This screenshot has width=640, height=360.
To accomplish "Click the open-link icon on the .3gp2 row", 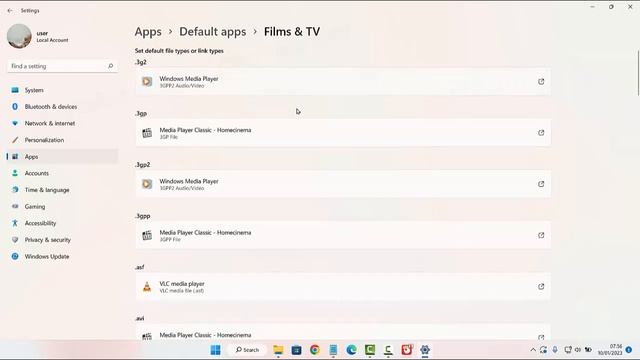I will coord(541,184).
